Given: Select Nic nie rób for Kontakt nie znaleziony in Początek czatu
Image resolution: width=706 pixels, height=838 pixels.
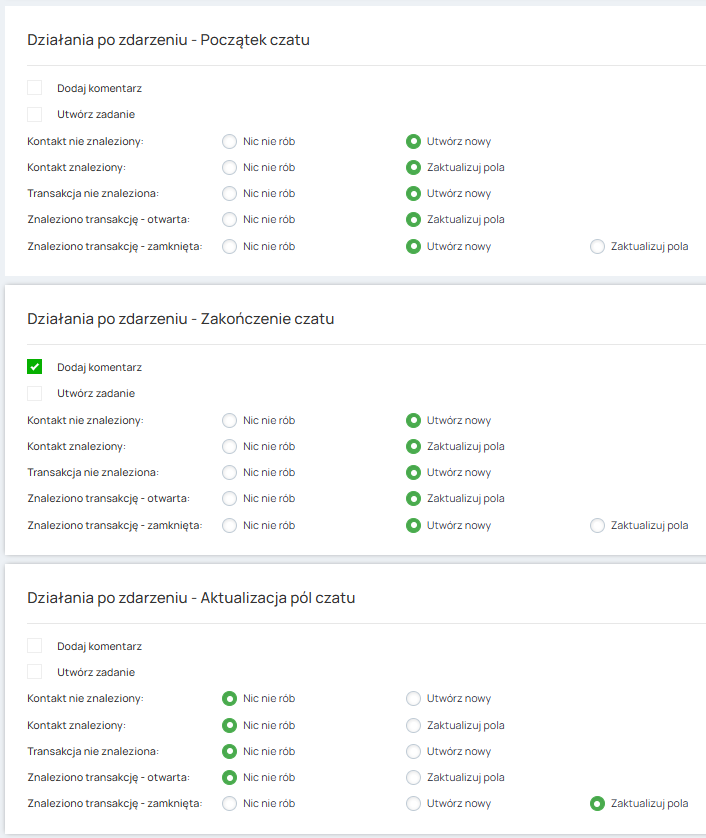Looking at the screenshot, I should [229, 142].
